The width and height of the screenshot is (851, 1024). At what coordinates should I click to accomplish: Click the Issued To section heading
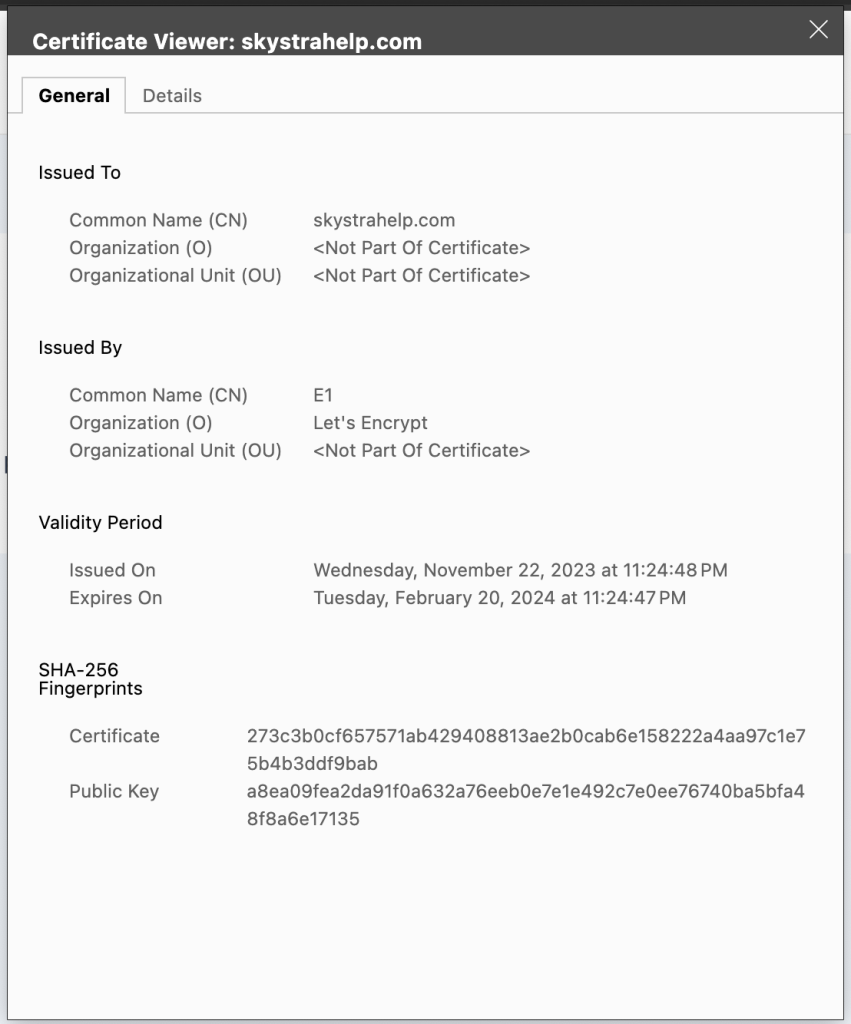79,173
